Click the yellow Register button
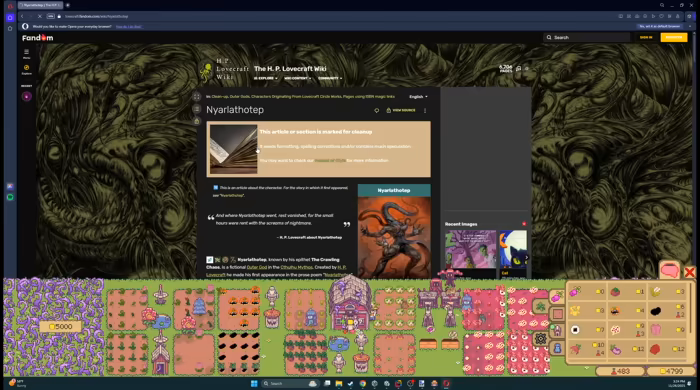The image size is (700, 390). 674,37
